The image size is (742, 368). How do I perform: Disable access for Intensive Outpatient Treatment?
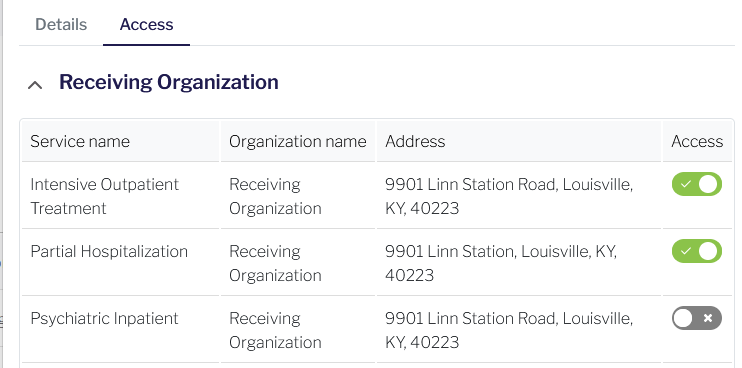point(697,184)
